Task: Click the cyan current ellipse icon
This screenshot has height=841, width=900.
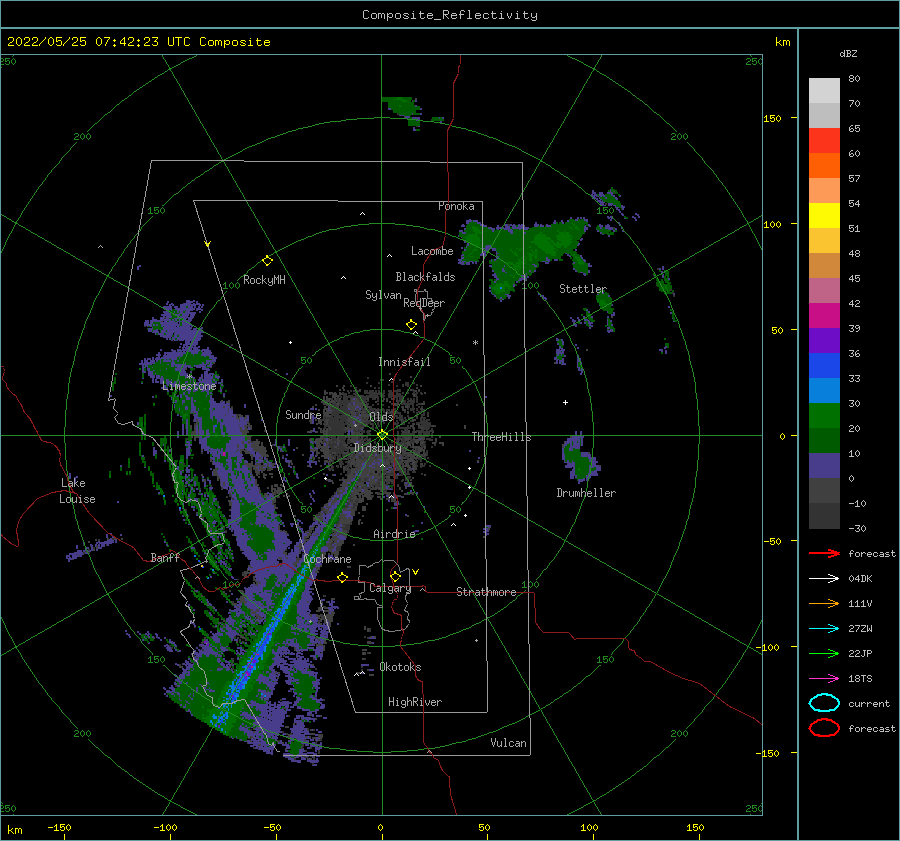Action: [x=824, y=703]
